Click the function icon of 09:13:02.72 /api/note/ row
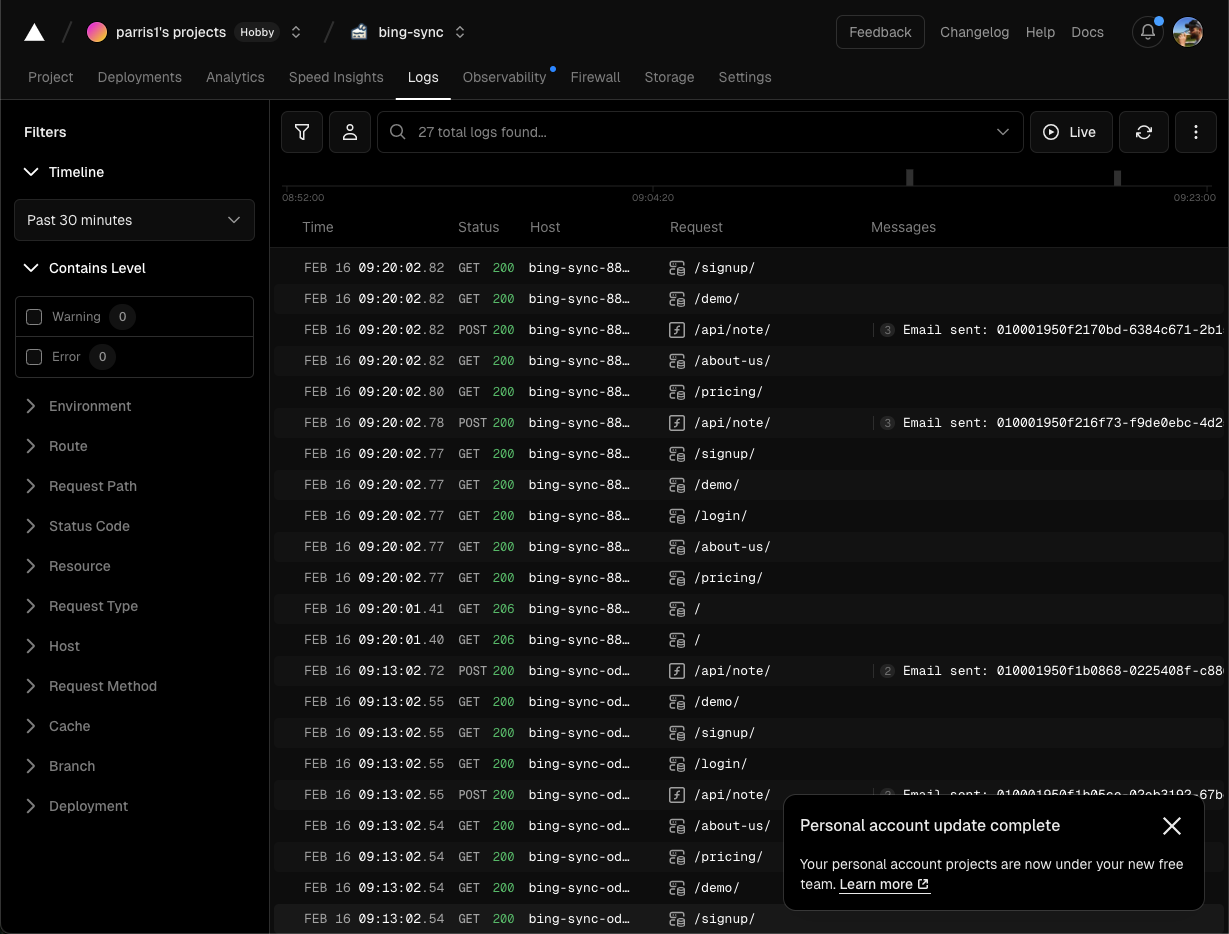Image resolution: width=1229 pixels, height=934 pixels. pyautogui.click(x=677, y=671)
